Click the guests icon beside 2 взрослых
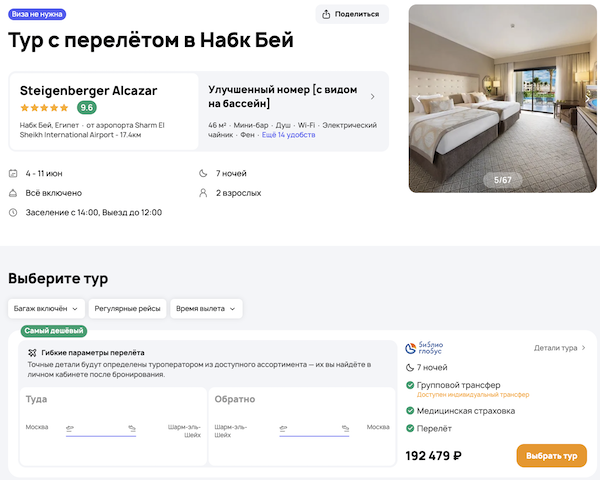600x480 pixels. click(x=205, y=193)
